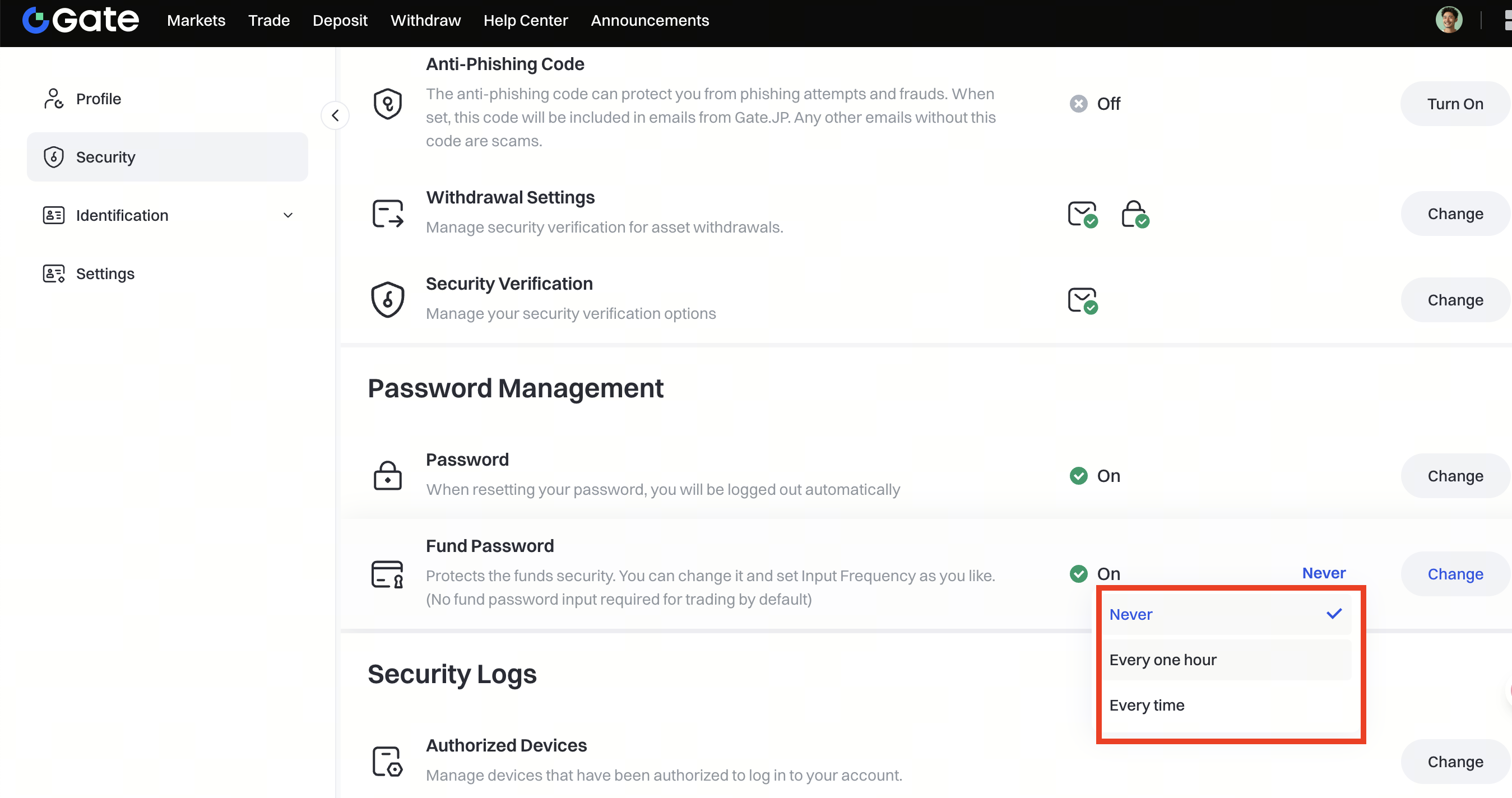Viewport: 1512px width, 798px height.
Task: Open the Markets menu item
Action: click(x=196, y=21)
